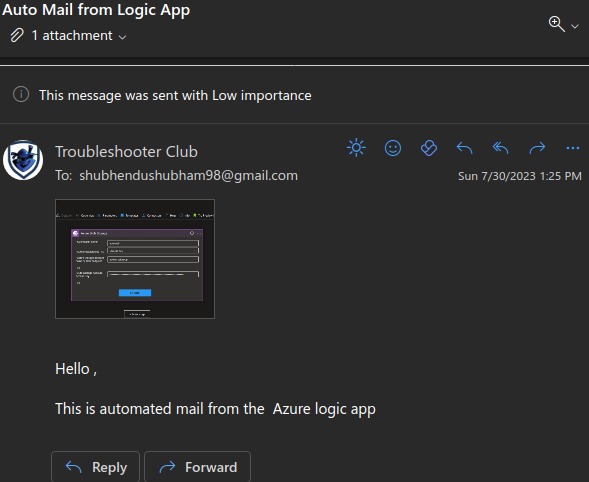Image resolution: width=589 pixels, height=482 pixels.
Task: Click the text 'This message was sent with Low importance'
Action: click(x=175, y=95)
